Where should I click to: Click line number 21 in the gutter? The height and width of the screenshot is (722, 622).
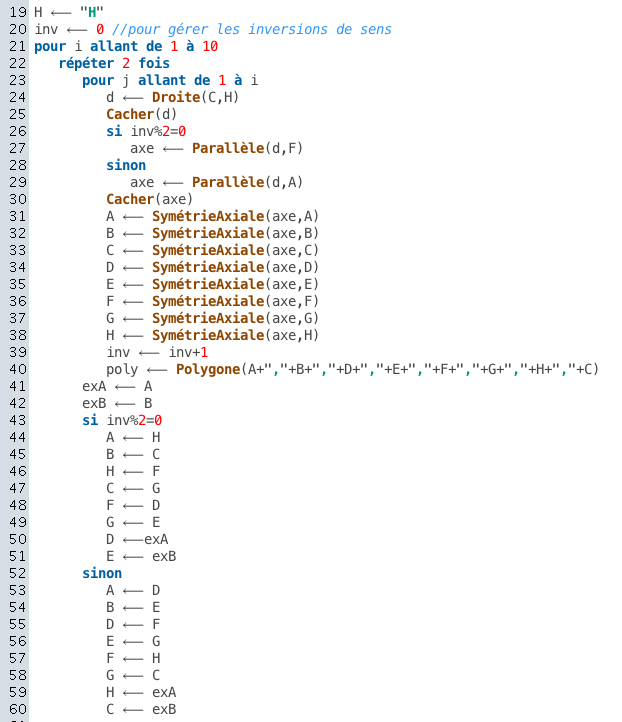point(18,46)
